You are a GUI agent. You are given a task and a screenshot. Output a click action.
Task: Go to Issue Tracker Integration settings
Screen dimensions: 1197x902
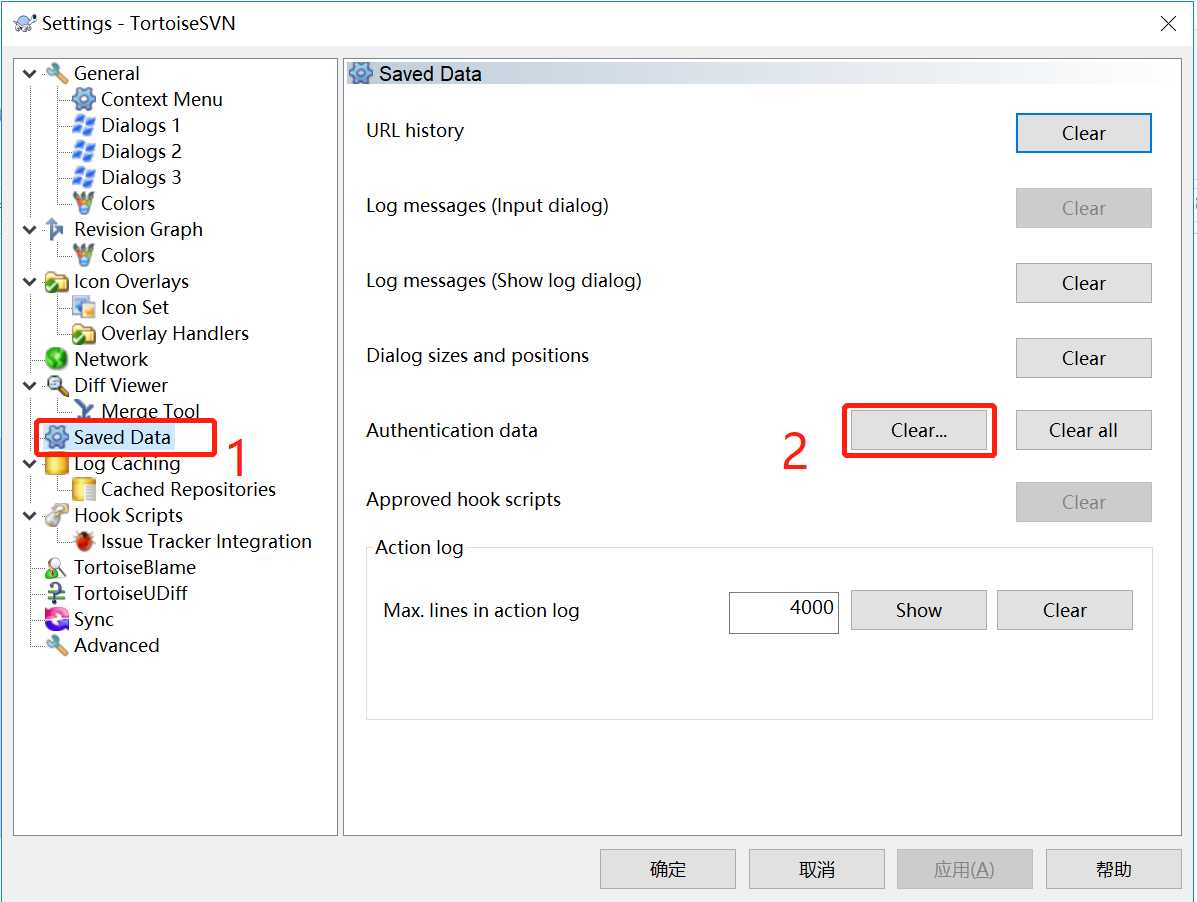tap(206, 541)
